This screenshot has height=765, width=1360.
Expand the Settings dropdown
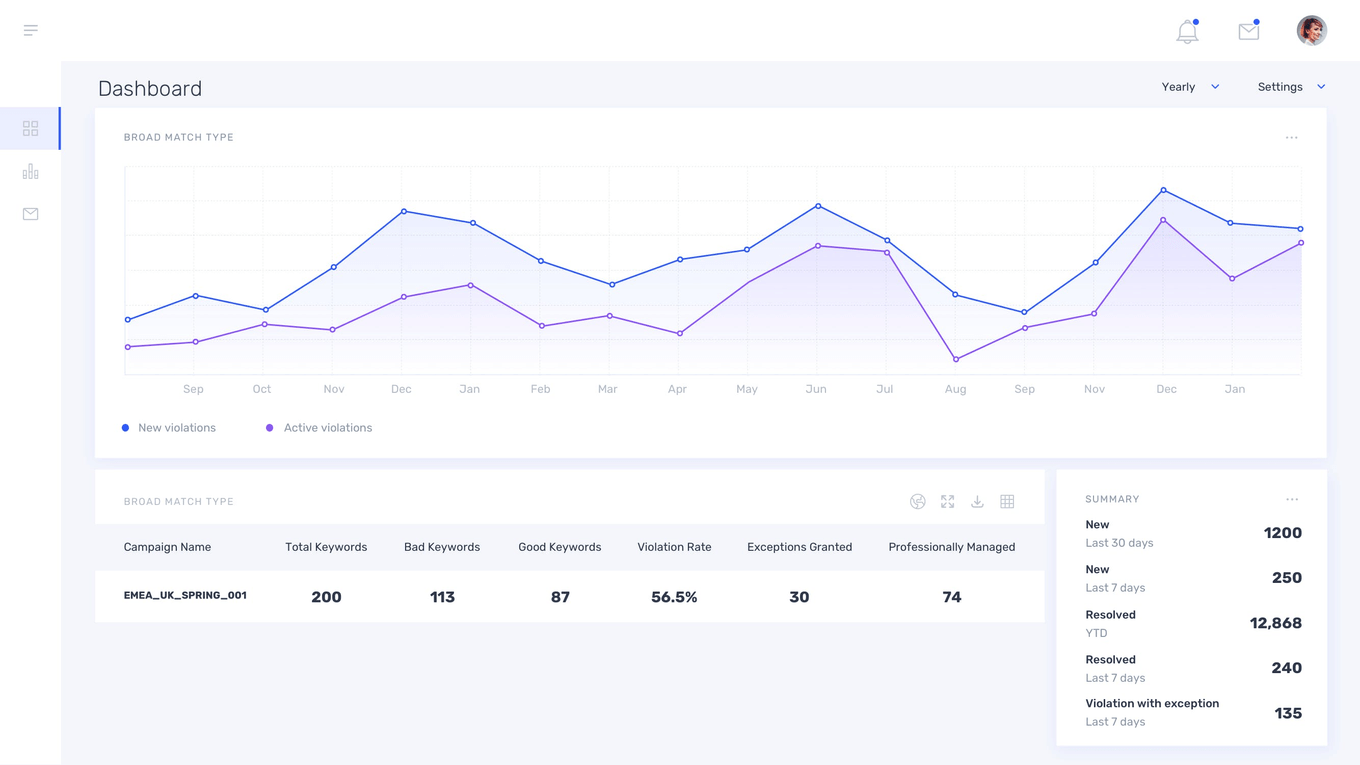click(1291, 87)
